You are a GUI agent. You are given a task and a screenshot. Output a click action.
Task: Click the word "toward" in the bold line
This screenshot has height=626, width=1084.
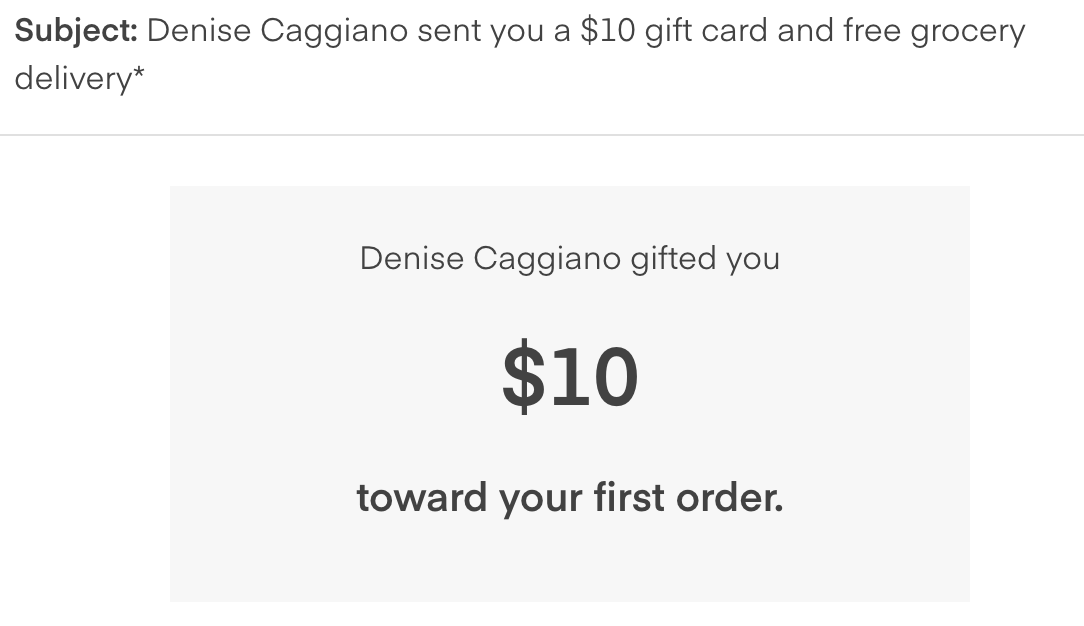[422, 498]
